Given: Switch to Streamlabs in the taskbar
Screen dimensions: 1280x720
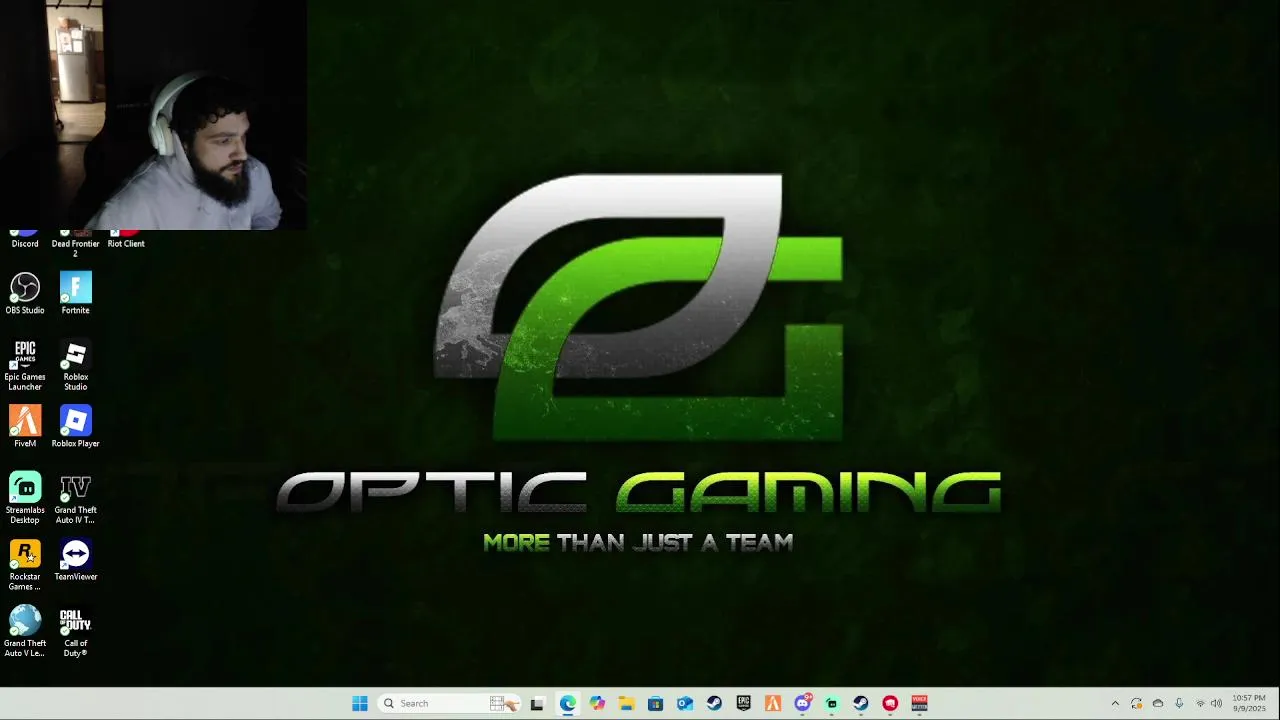Looking at the screenshot, I should [x=831, y=703].
